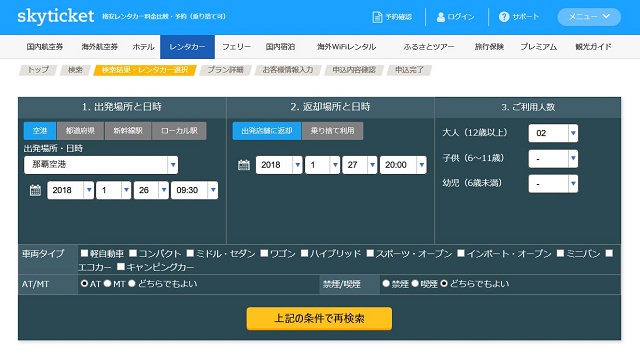Open adult count 02 dropdown

[553, 133]
